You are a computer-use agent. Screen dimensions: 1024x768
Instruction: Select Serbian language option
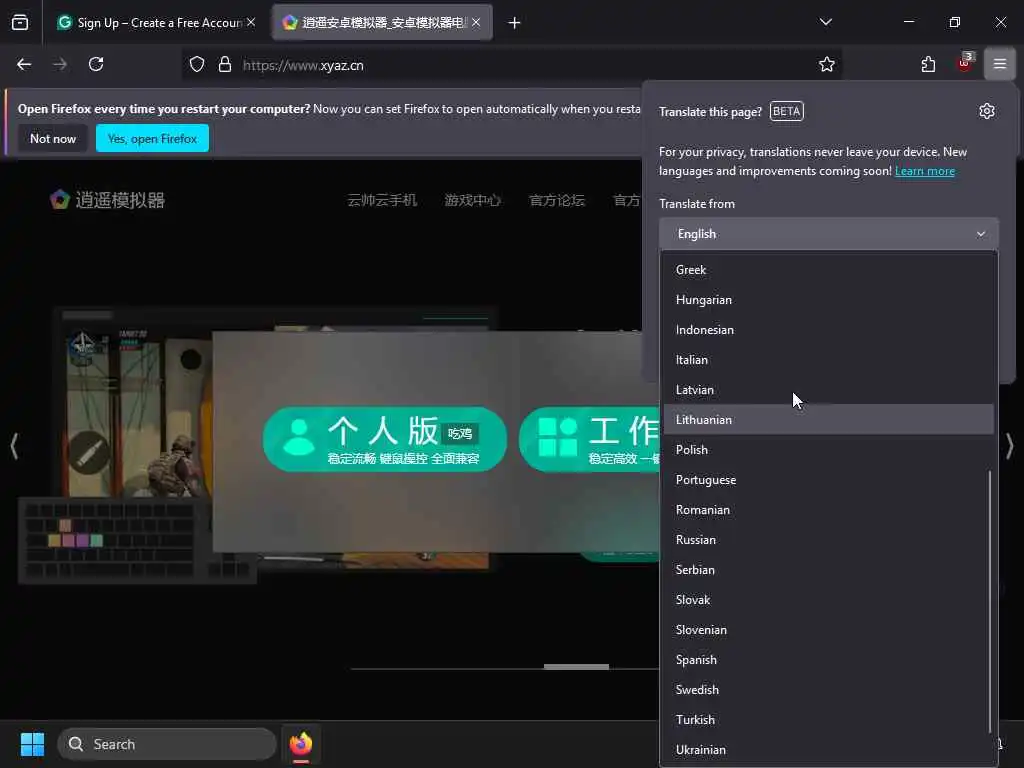[829, 570]
